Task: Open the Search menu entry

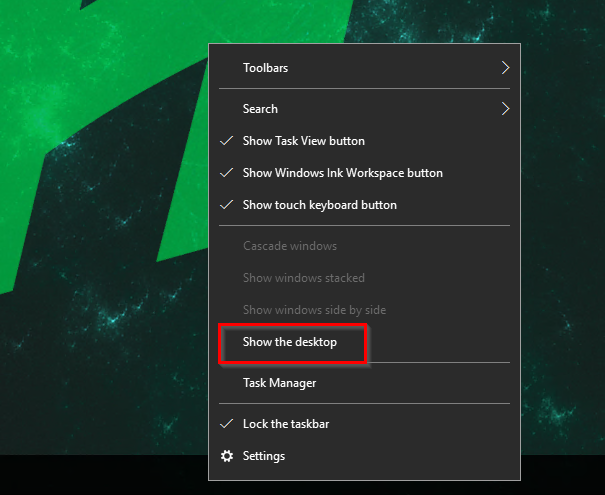Action: coord(260,108)
